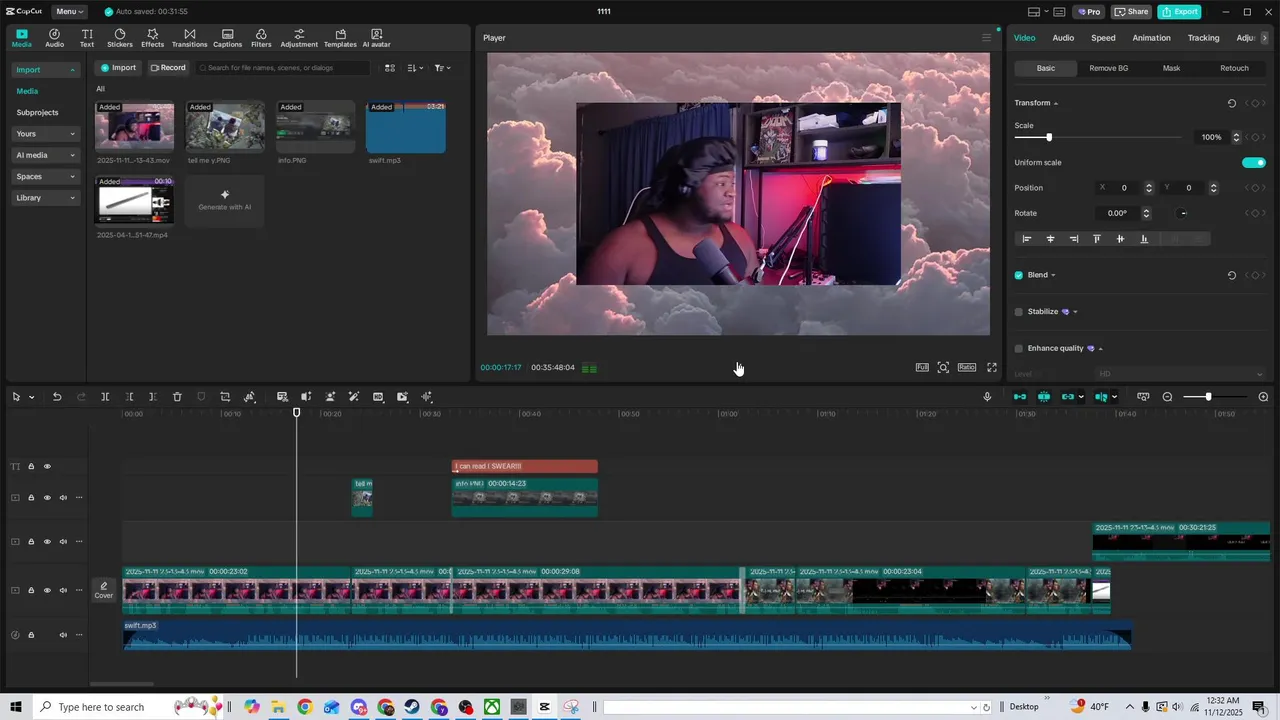Expand the Library section
The width and height of the screenshot is (1280, 720).
(x=46, y=198)
